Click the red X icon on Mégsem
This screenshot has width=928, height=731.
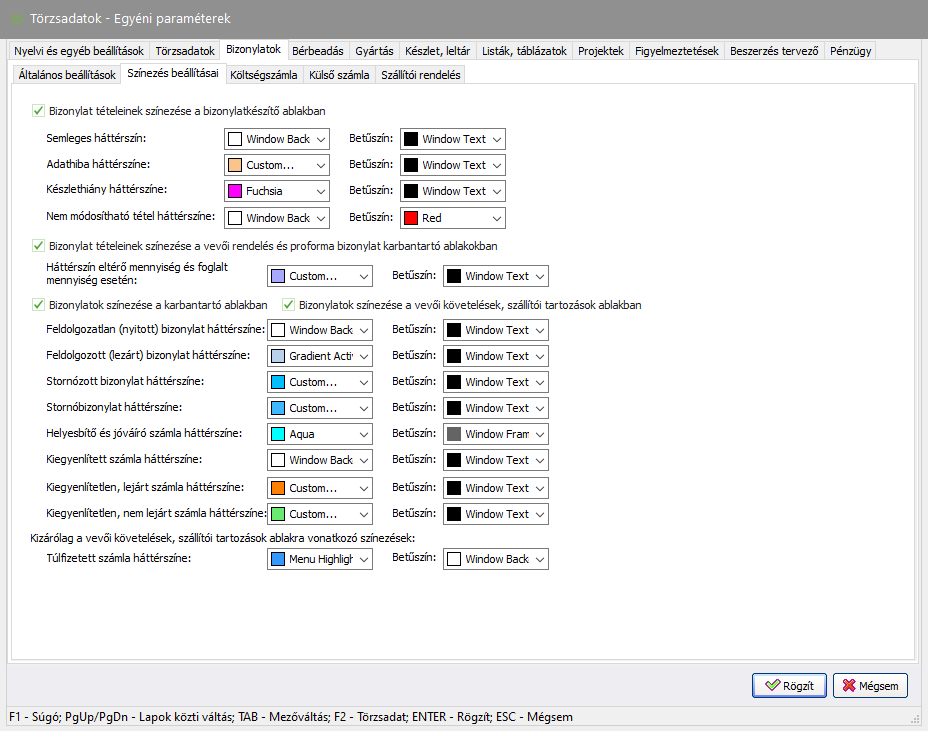(x=850, y=686)
